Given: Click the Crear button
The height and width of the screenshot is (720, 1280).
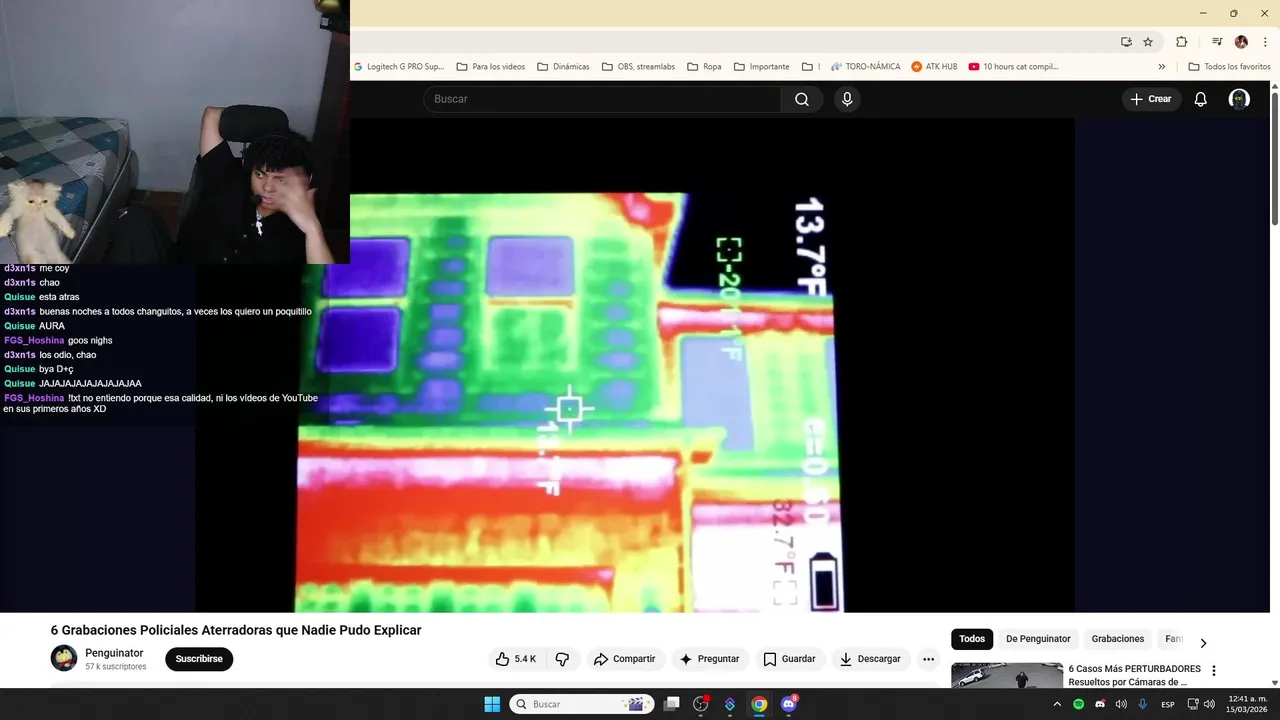Looking at the screenshot, I should (1151, 99).
